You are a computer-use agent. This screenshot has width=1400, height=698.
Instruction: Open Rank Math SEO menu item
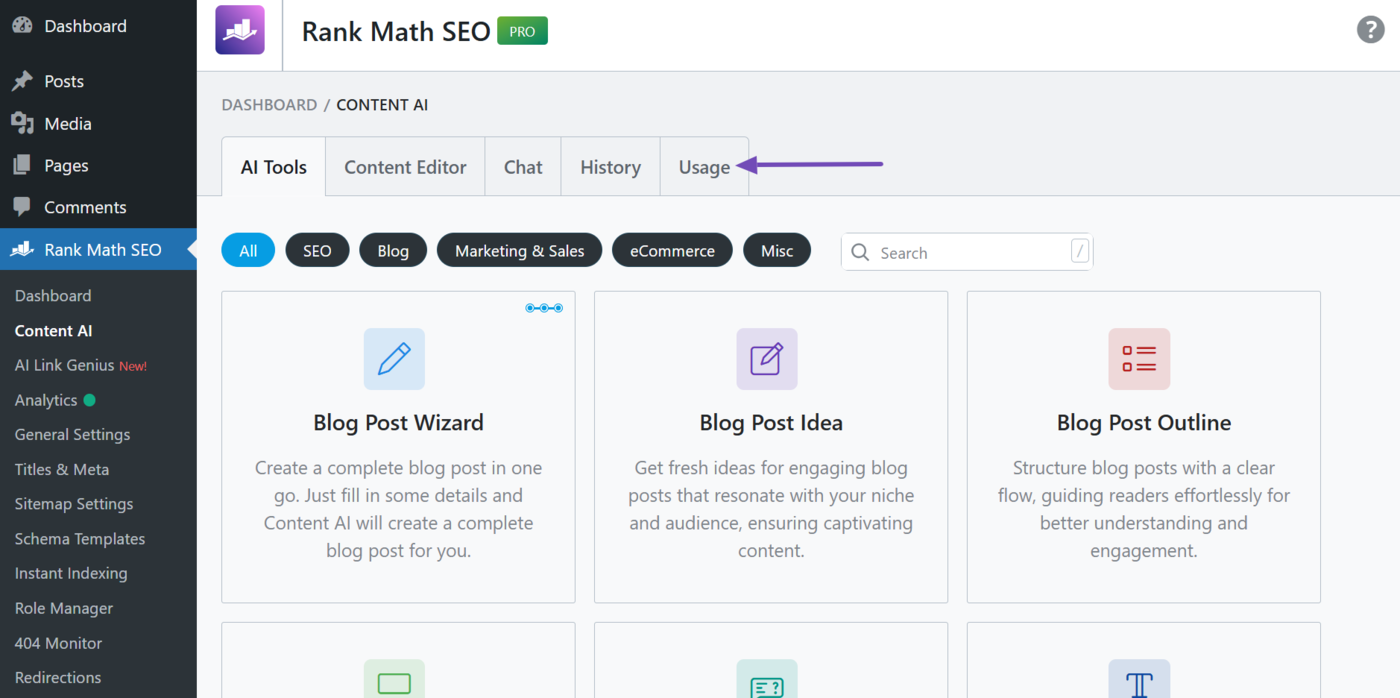pos(98,249)
